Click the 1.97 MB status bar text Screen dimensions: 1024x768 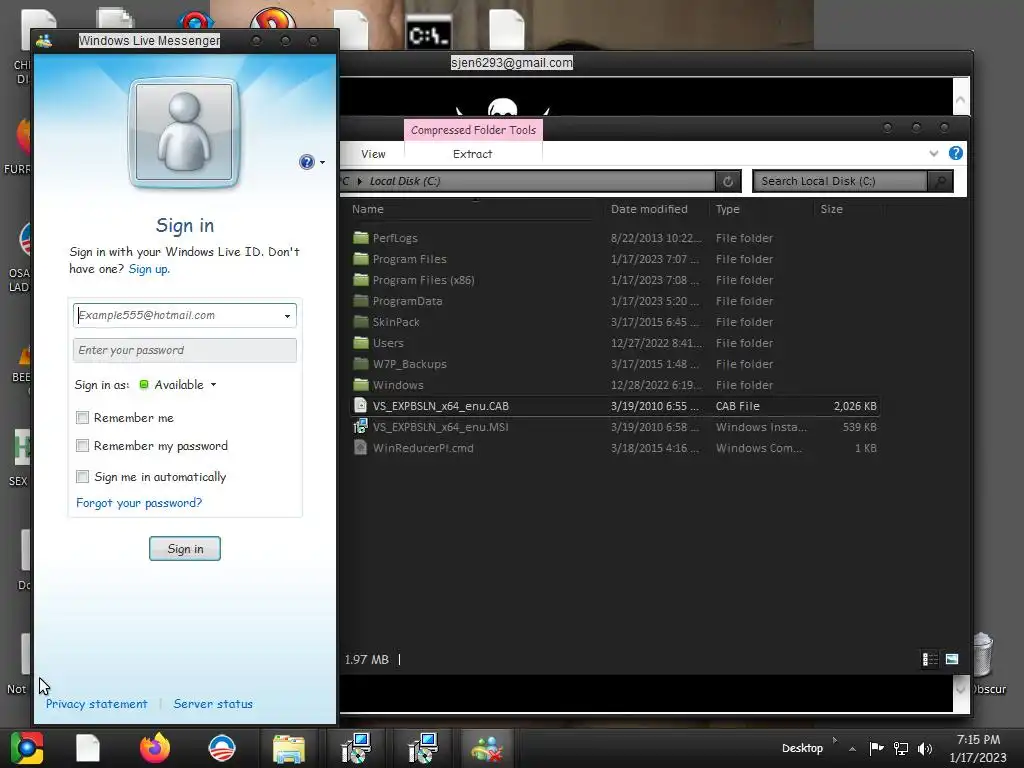tap(366, 660)
